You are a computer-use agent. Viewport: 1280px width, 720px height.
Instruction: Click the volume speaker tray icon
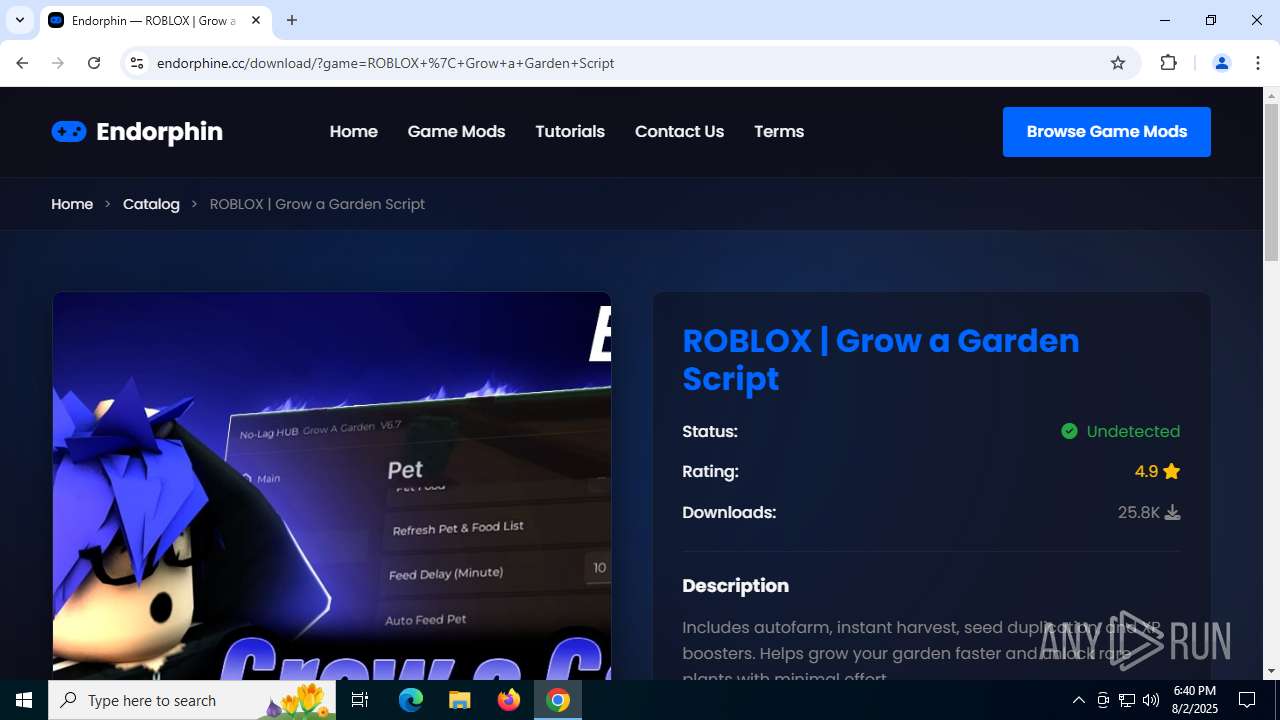click(1151, 700)
